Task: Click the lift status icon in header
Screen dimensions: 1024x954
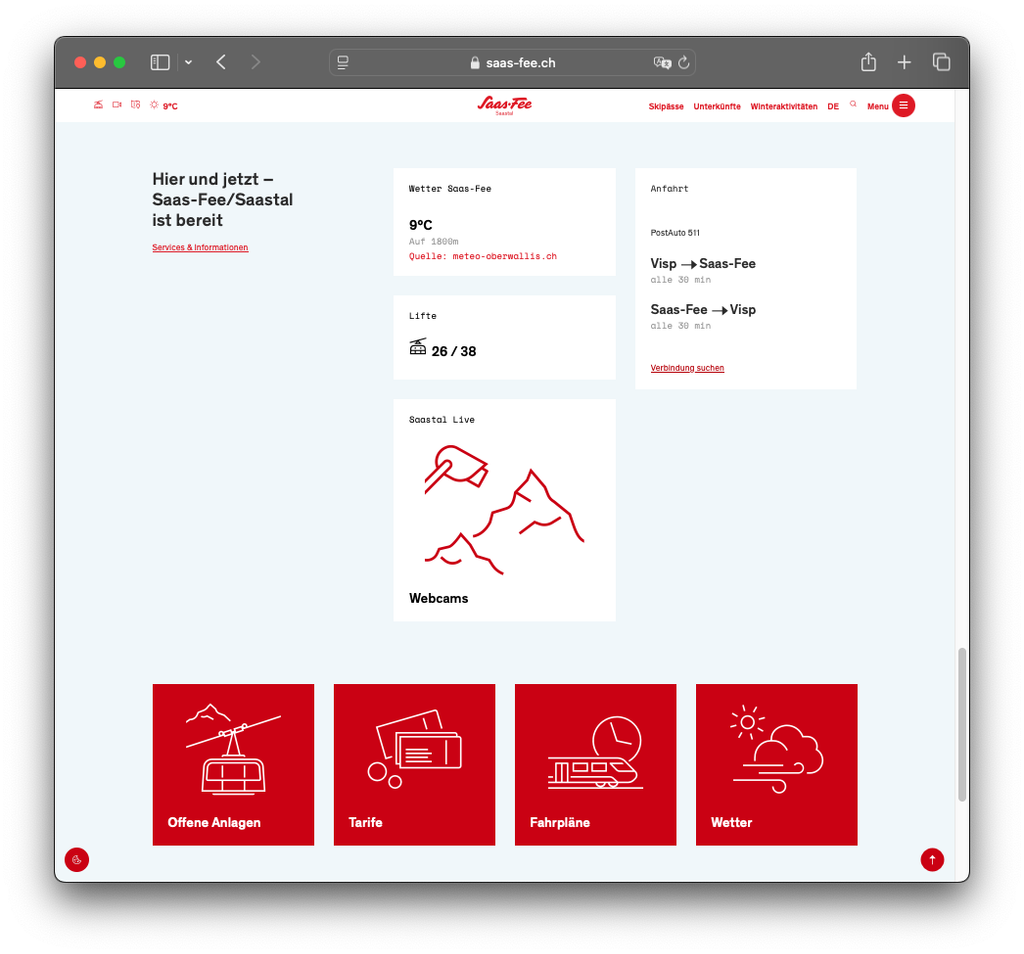Action: coord(98,105)
